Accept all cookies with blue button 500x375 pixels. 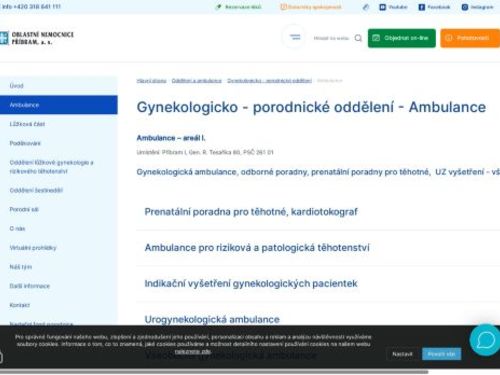(441, 354)
